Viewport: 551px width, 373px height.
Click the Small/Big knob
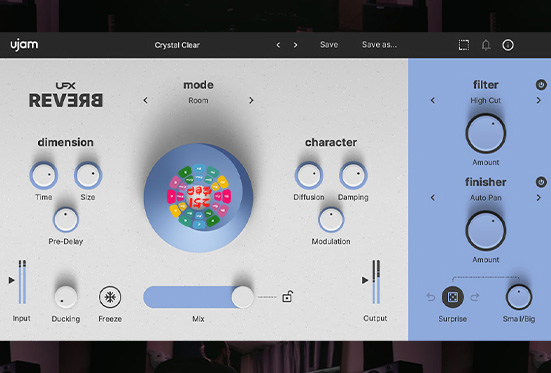[519, 297]
